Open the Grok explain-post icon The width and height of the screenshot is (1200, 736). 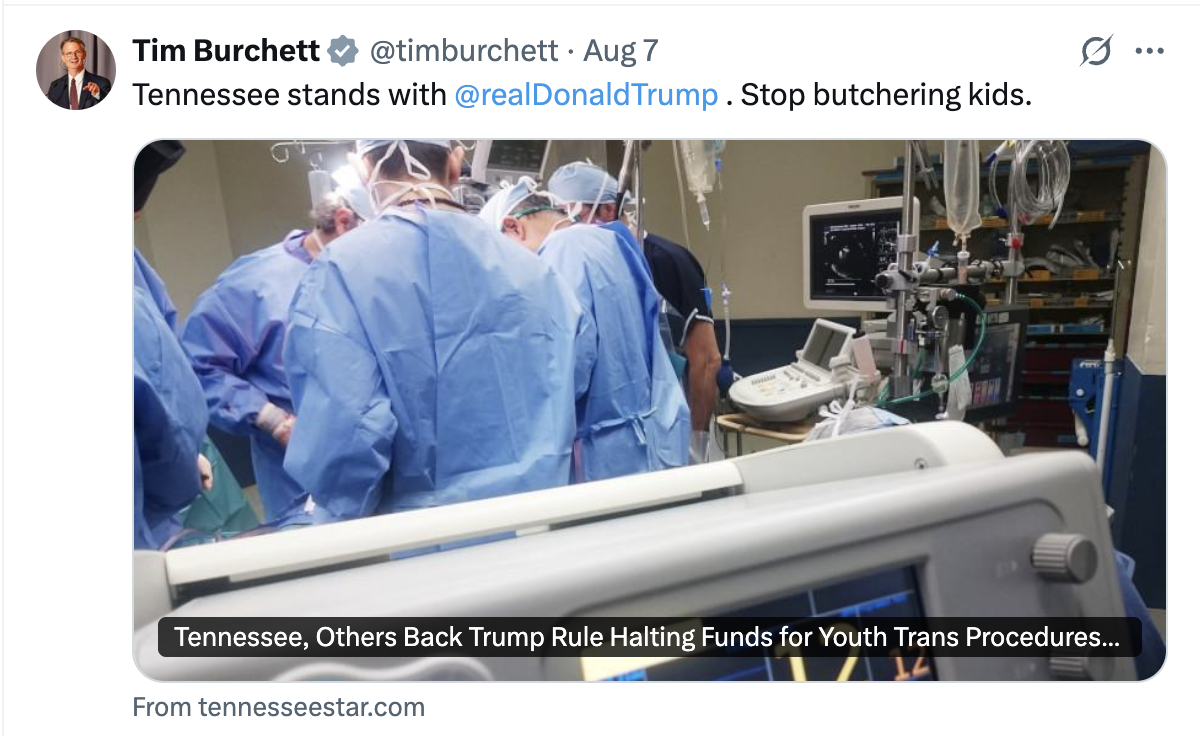(x=1096, y=50)
